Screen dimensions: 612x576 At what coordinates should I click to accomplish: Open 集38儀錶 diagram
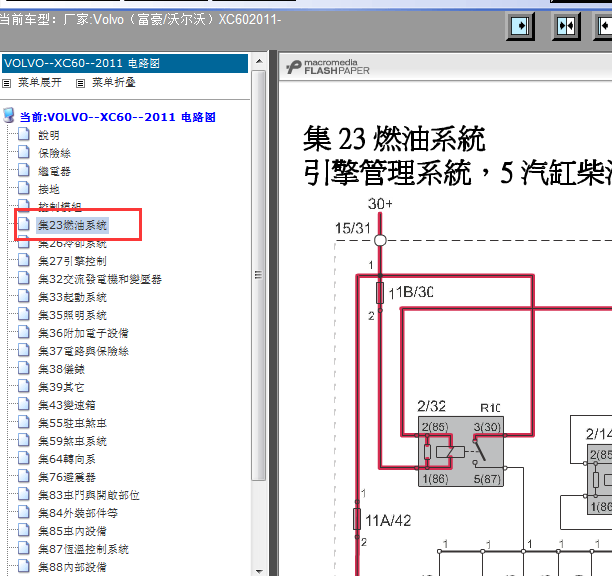pos(61,369)
